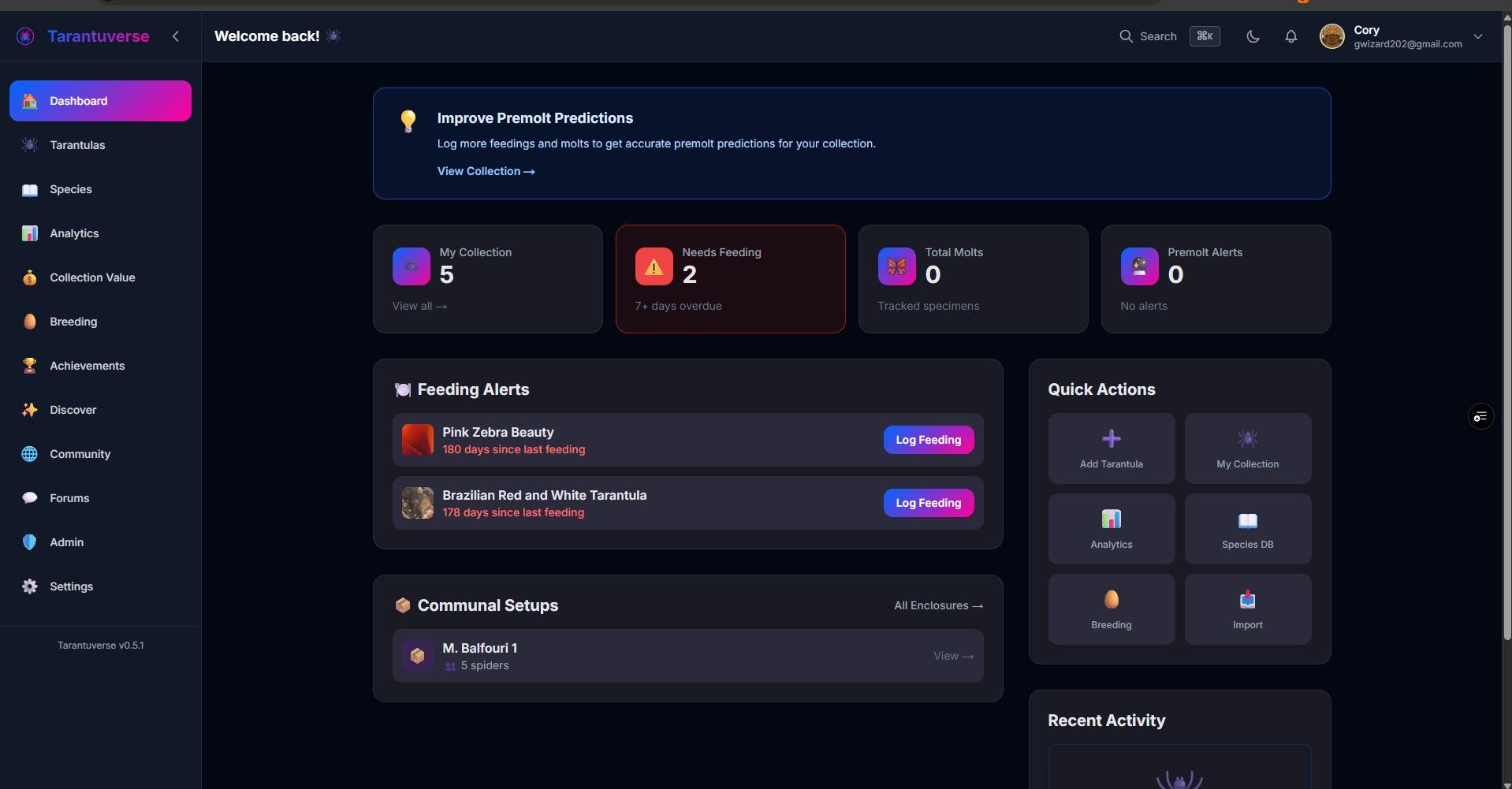Open My Collection spider quick action

tap(1248, 448)
